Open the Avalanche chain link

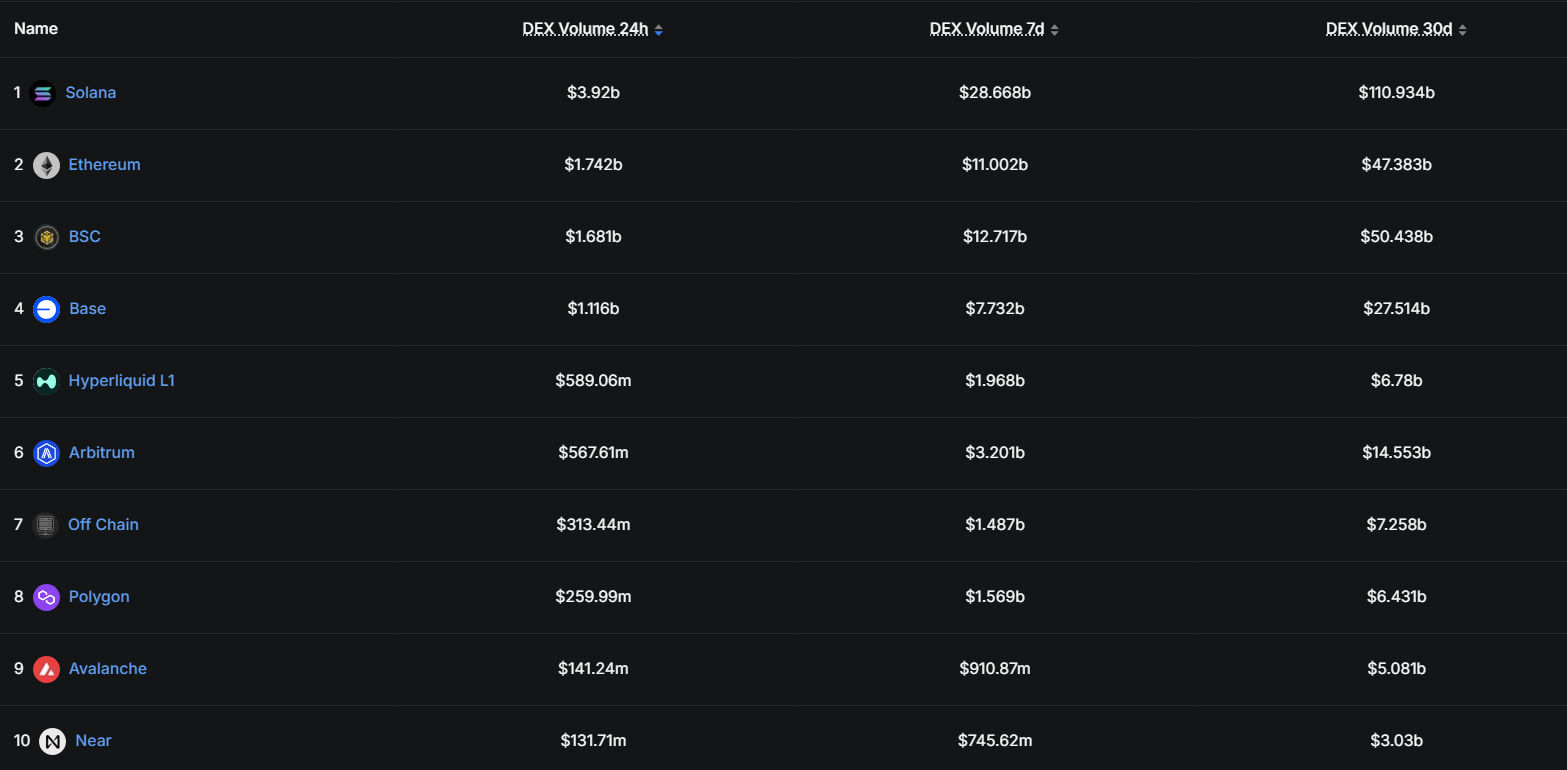pos(107,669)
